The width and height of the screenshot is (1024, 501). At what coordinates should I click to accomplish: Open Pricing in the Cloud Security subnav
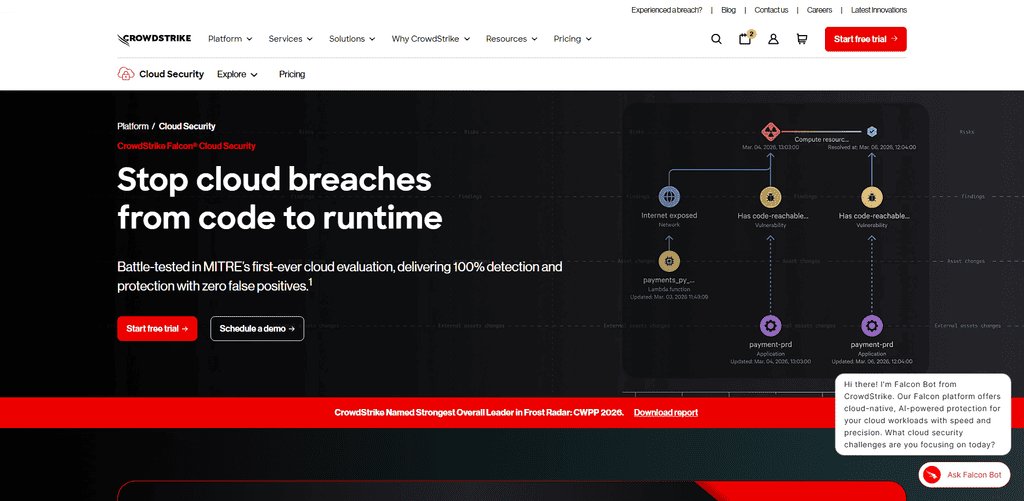point(292,74)
